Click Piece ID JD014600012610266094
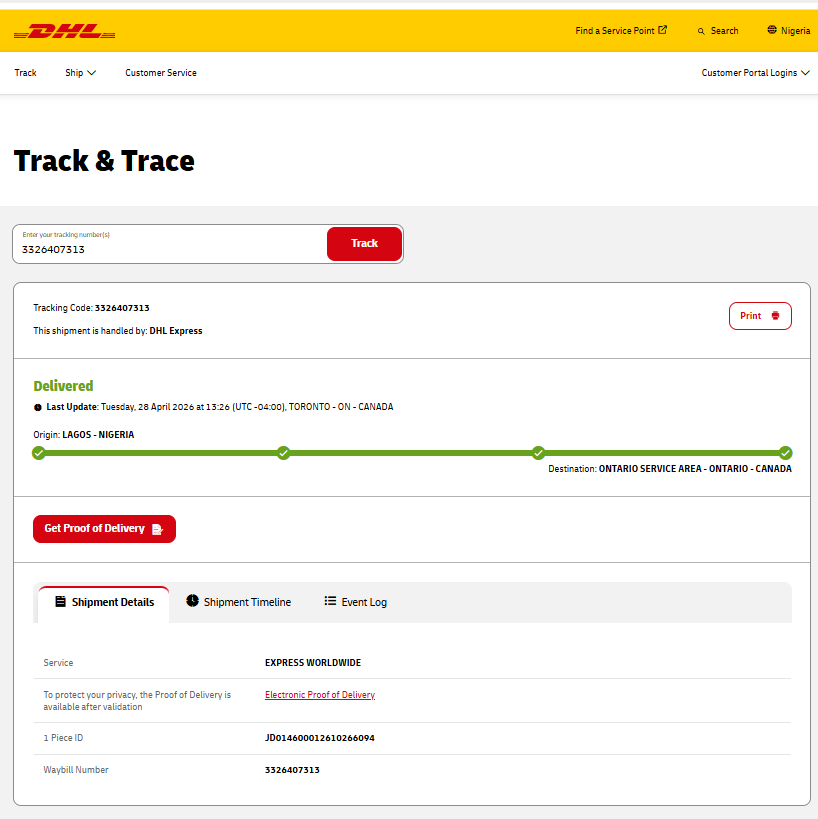The width and height of the screenshot is (818, 819). click(x=320, y=738)
